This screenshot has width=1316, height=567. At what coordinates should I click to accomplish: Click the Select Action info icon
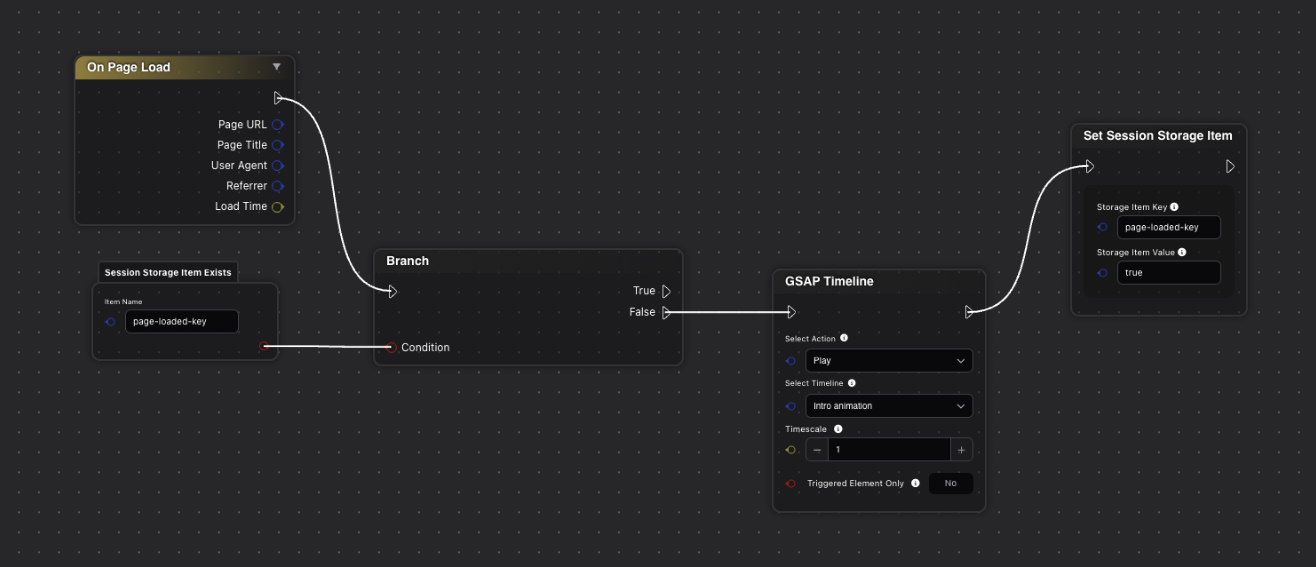844,338
